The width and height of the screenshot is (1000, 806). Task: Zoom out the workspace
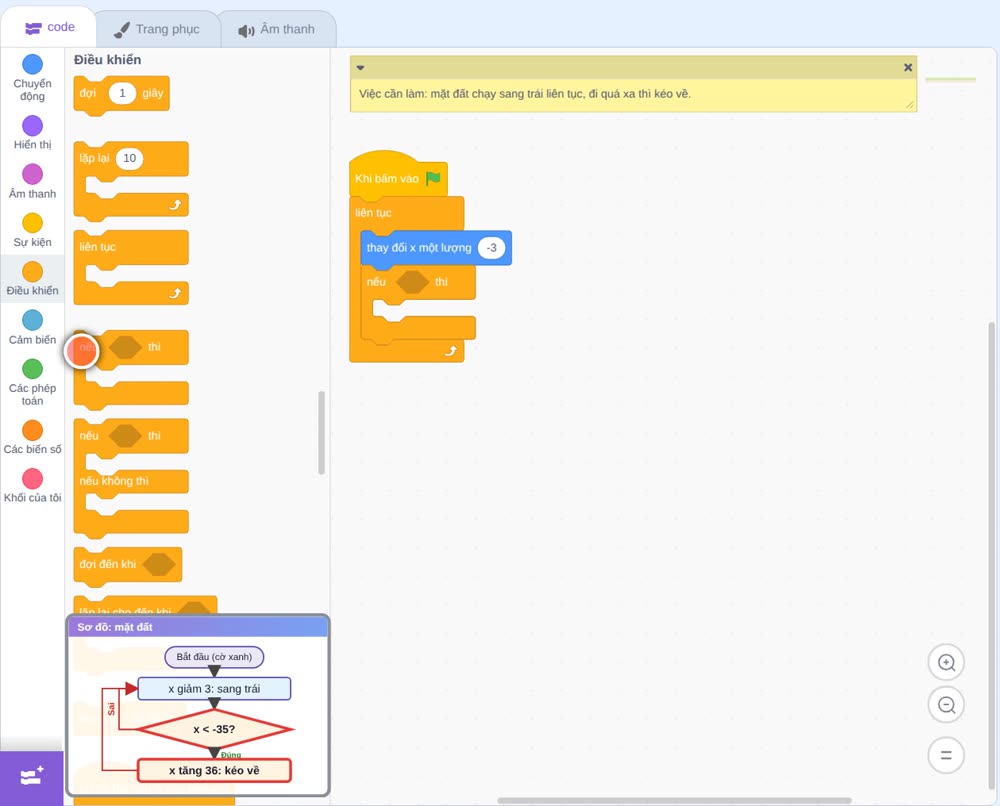pyautogui.click(x=946, y=705)
